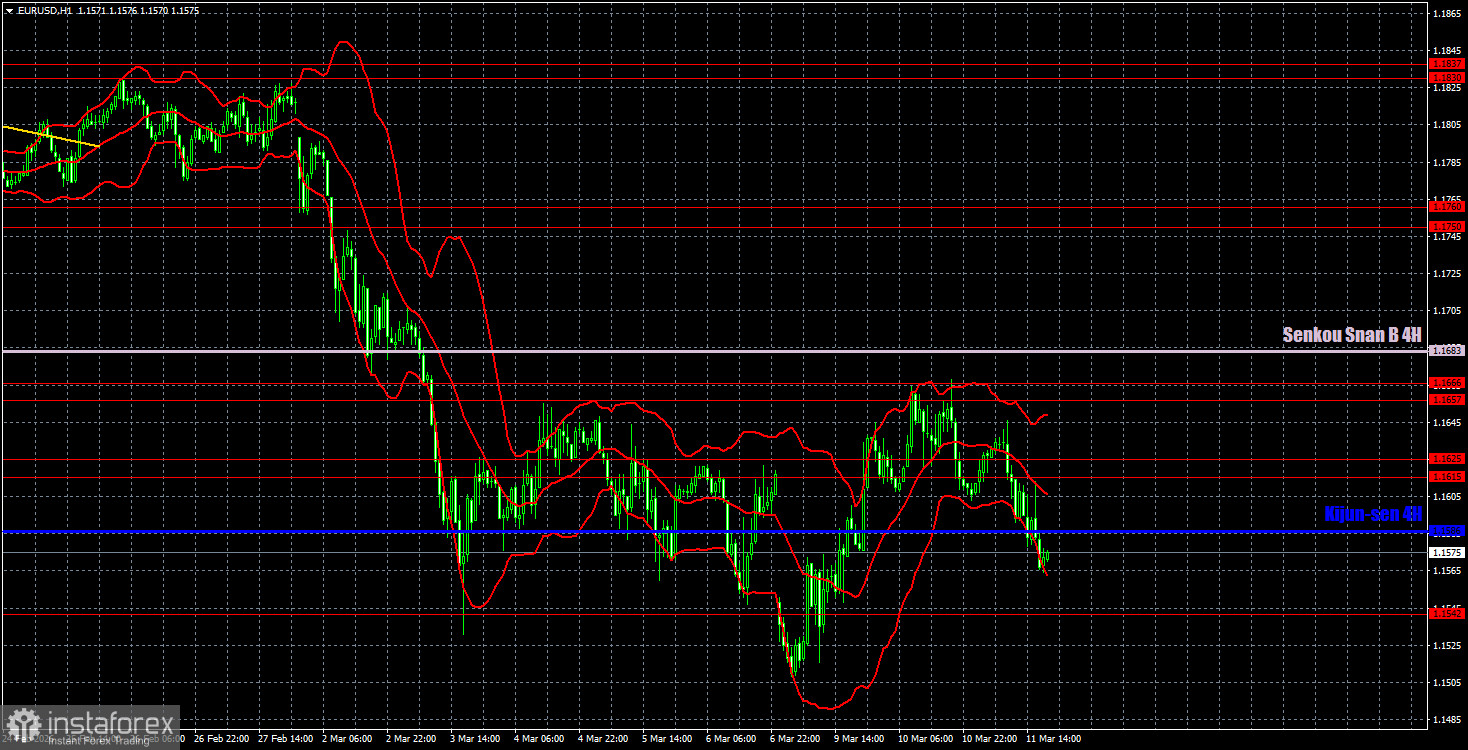Screen dimensions: 1468x750
Task: Select the yellow trend line segment
Action: coord(50,137)
